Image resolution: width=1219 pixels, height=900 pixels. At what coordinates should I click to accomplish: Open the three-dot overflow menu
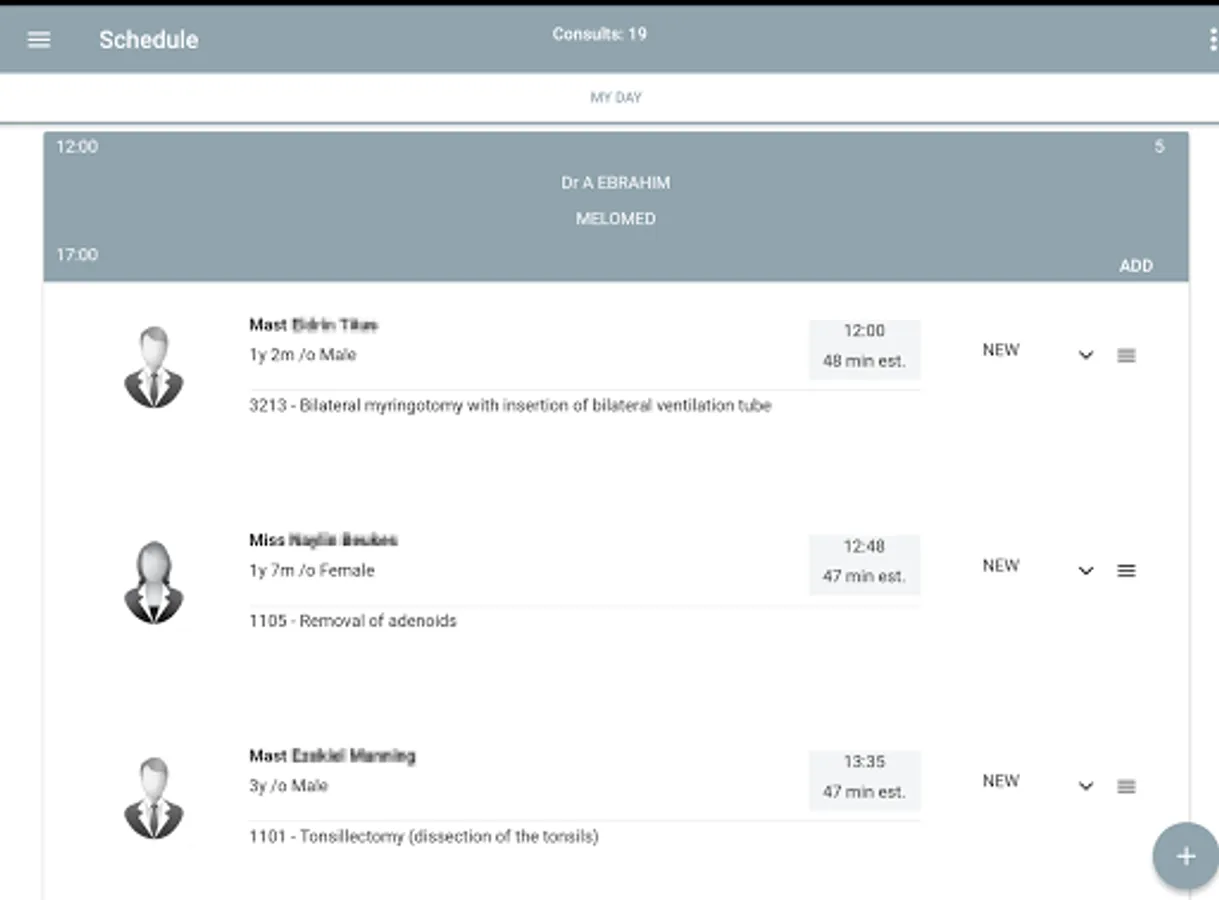point(1212,40)
